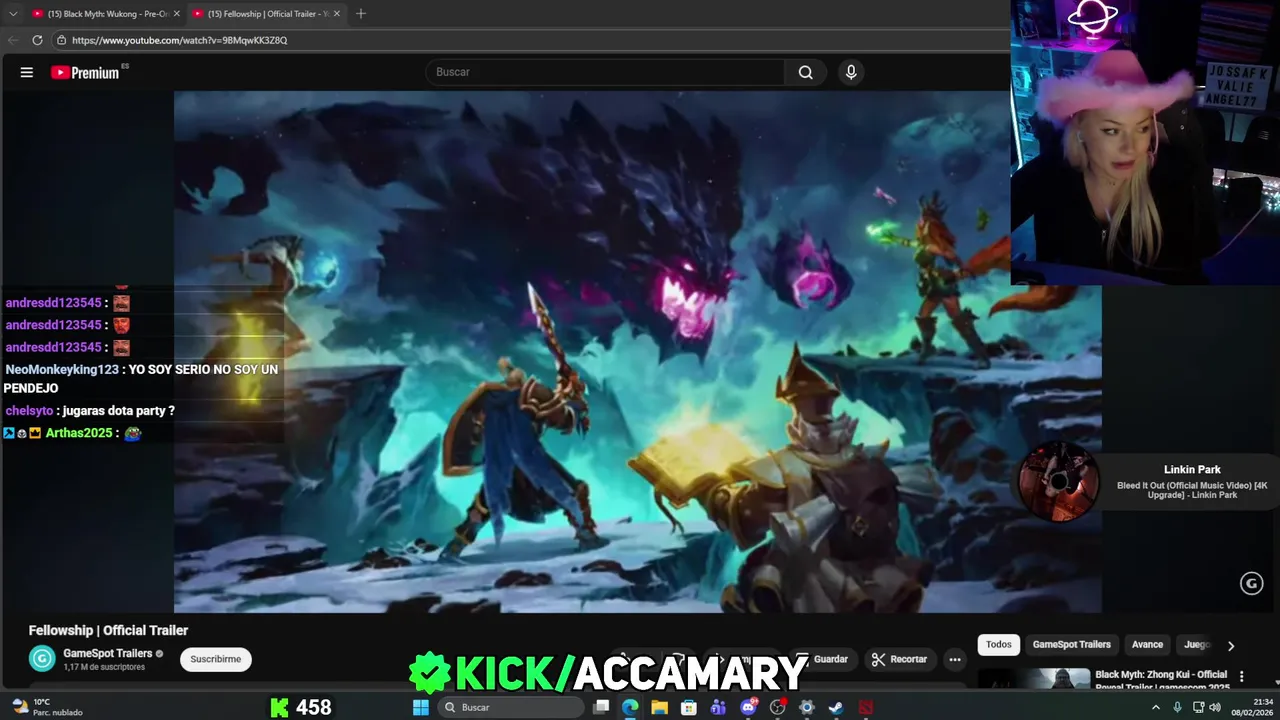Close the Black Myth: Wukong tab
Screen dimensions: 1280x720
click(177, 13)
